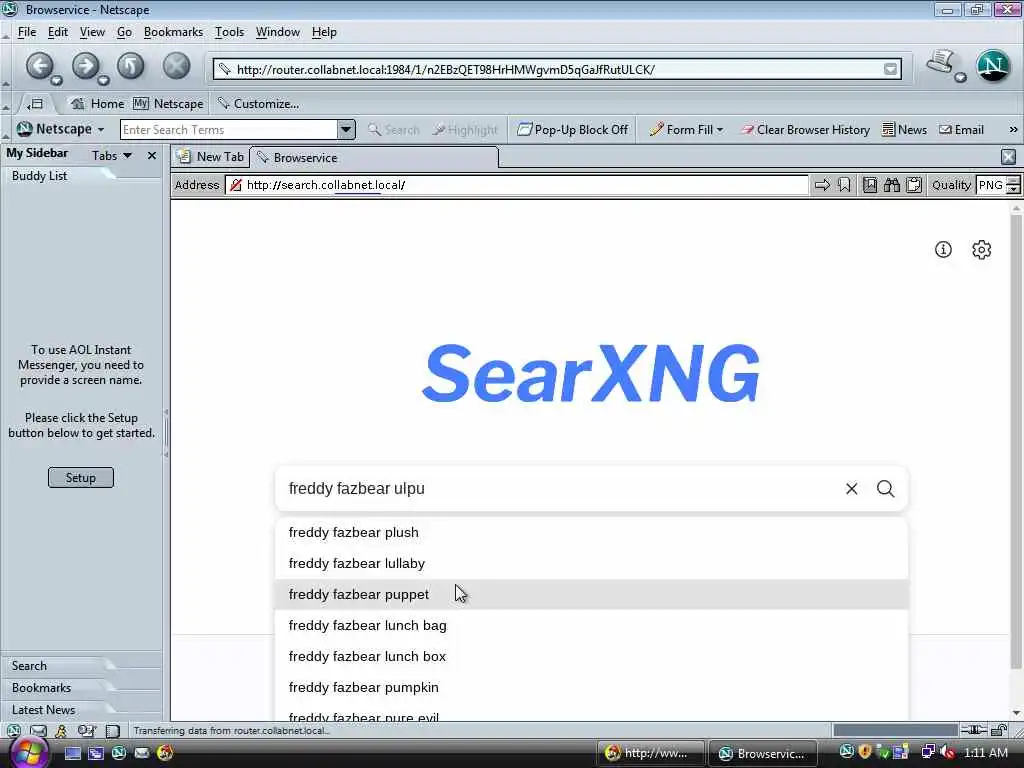This screenshot has width=1024, height=768.
Task: Click the Composer icon in status bar
Action: pyautogui.click(x=86, y=731)
